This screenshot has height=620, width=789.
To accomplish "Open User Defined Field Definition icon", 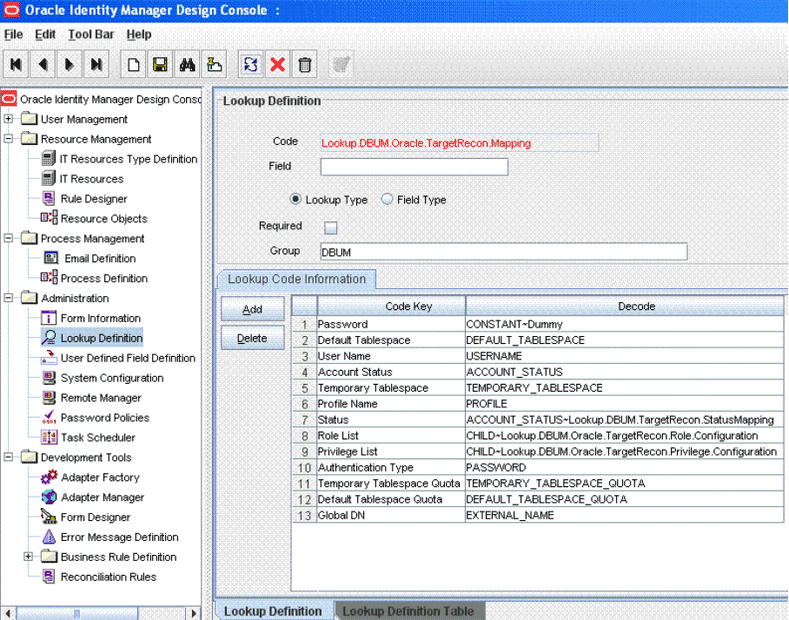I will pyautogui.click(x=49, y=358).
